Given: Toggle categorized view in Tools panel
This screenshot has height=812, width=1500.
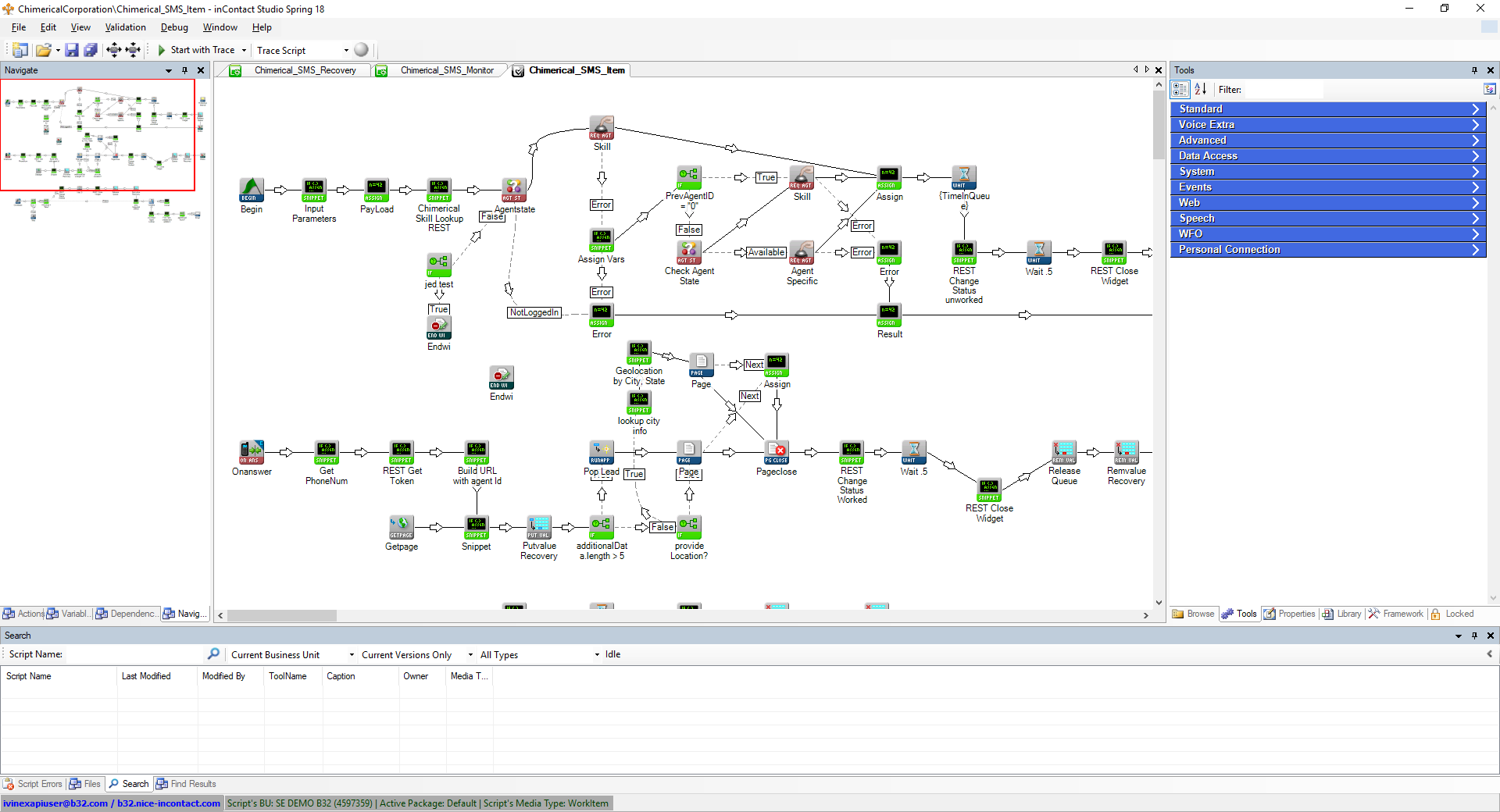Looking at the screenshot, I should click(1180, 89).
